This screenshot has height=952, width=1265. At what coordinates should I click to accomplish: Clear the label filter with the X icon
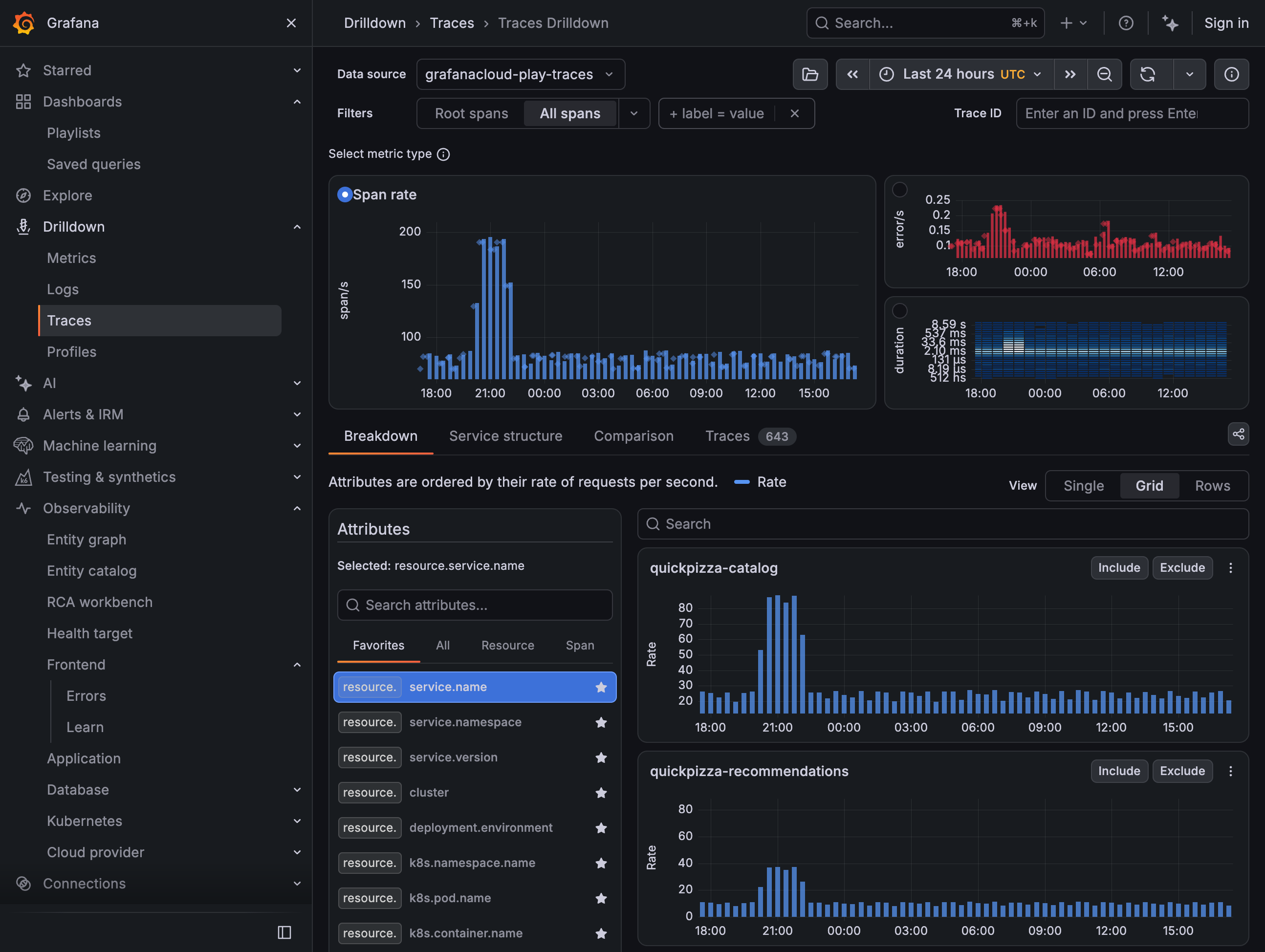click(794, 113)
